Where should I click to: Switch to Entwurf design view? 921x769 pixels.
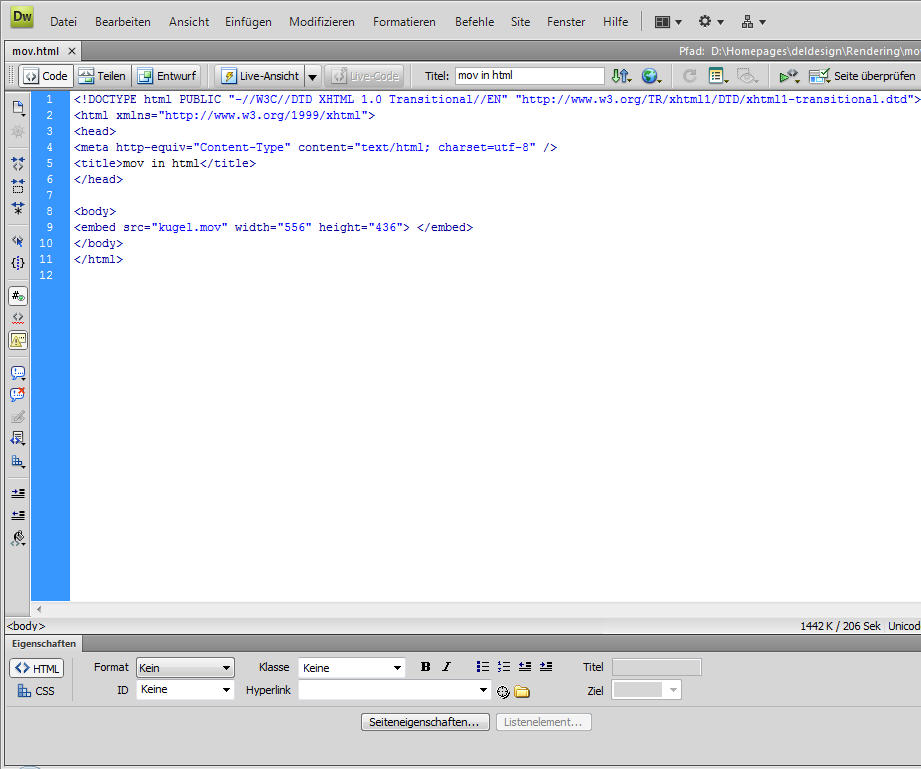click(167, 76)
